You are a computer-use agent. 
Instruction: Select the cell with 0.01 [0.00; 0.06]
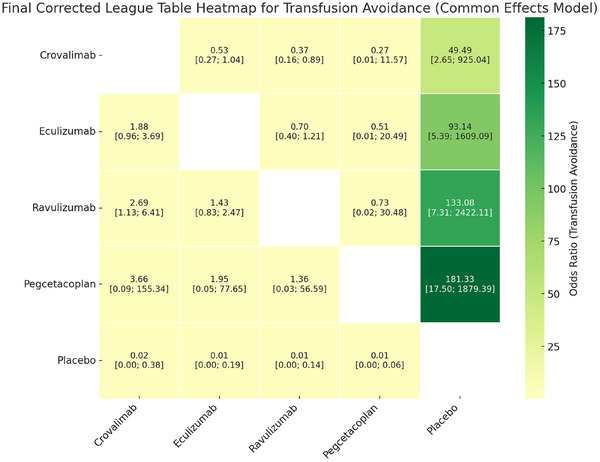[x=380, y=361]
